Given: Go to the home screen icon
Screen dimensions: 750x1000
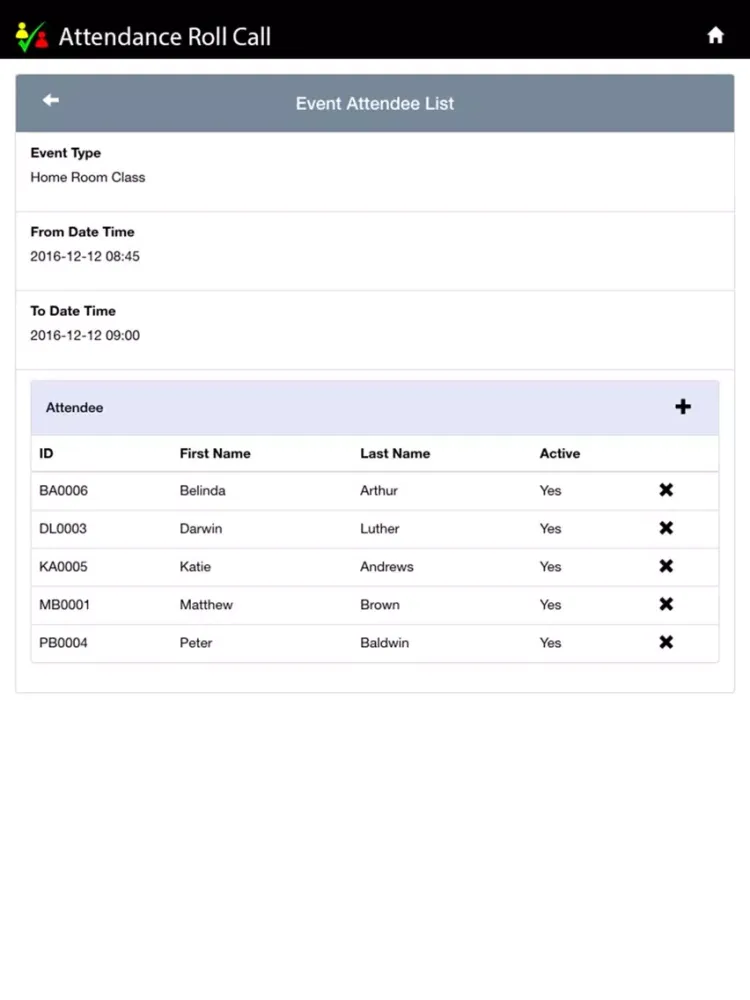Looking at the screenshot, I should (x=715, y=36).
